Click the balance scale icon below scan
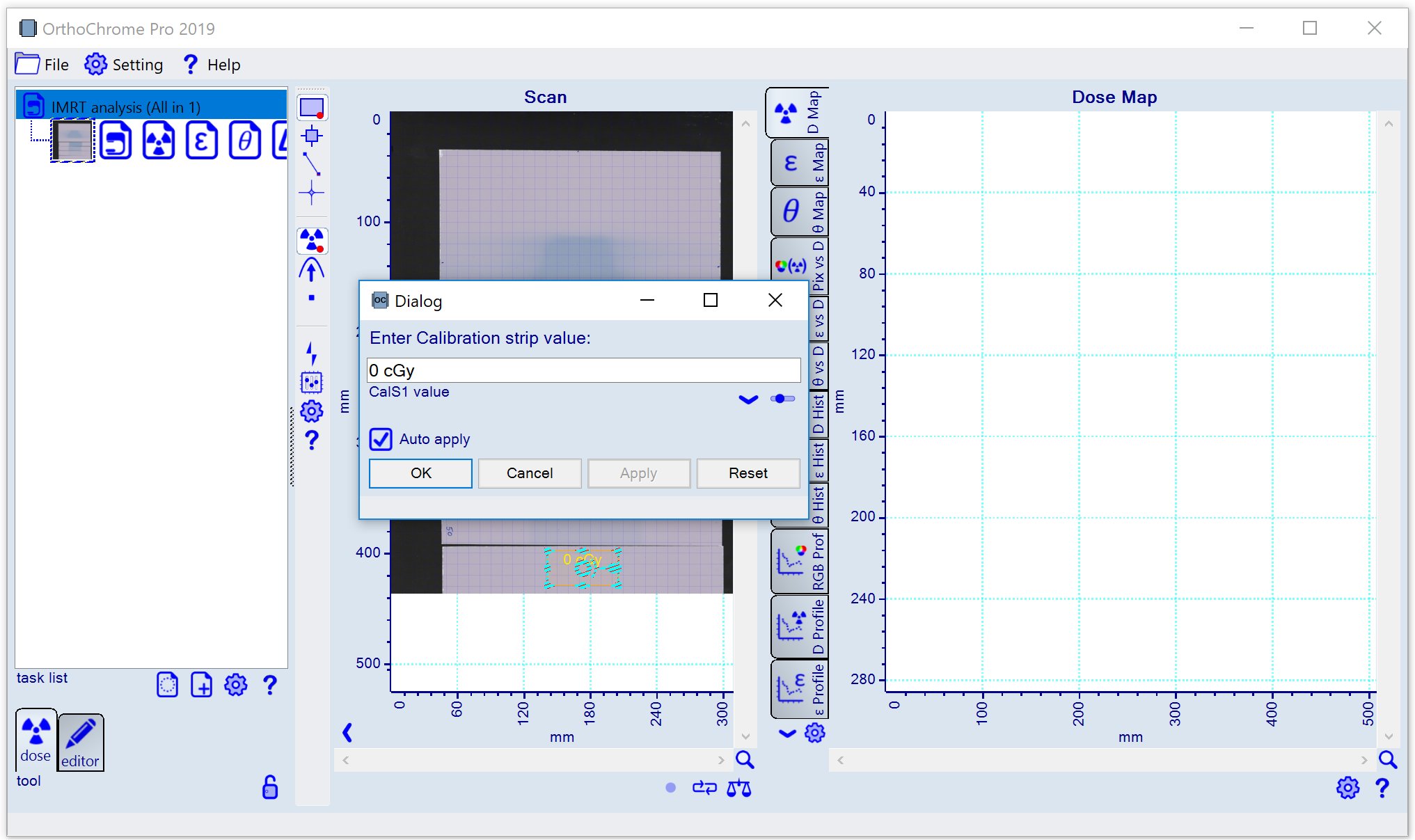Viewport: 1415px width, 840px height. (738, 789)
